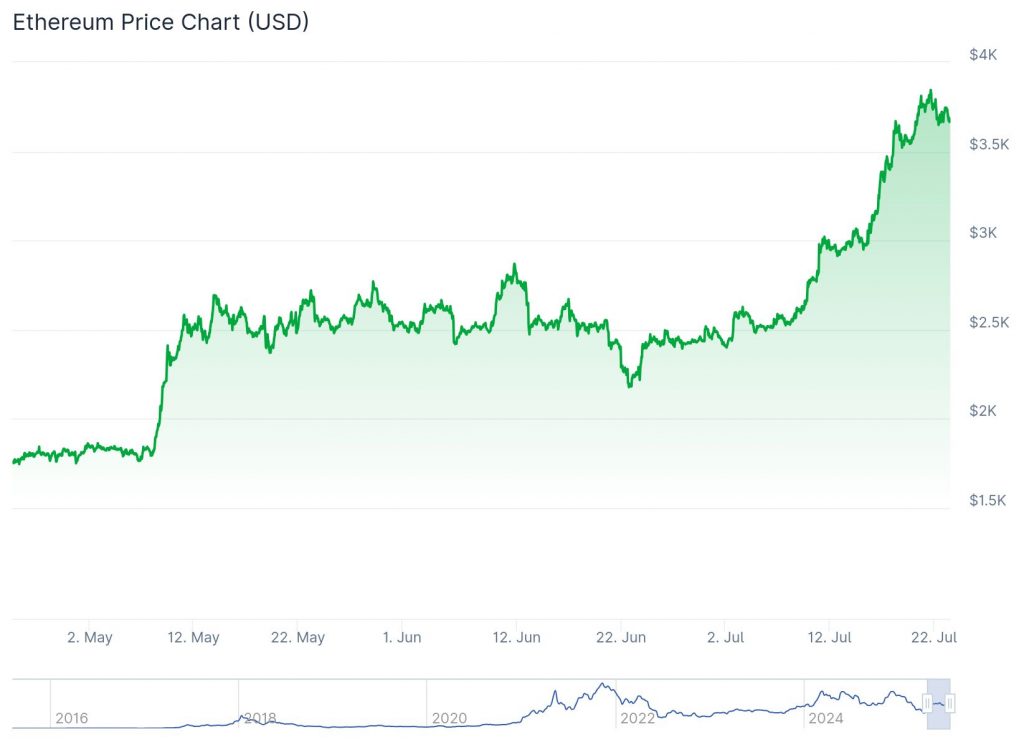Click the 12. Jul date axis label
This screenshot has height=747, width=1024.
click(829, 637)
